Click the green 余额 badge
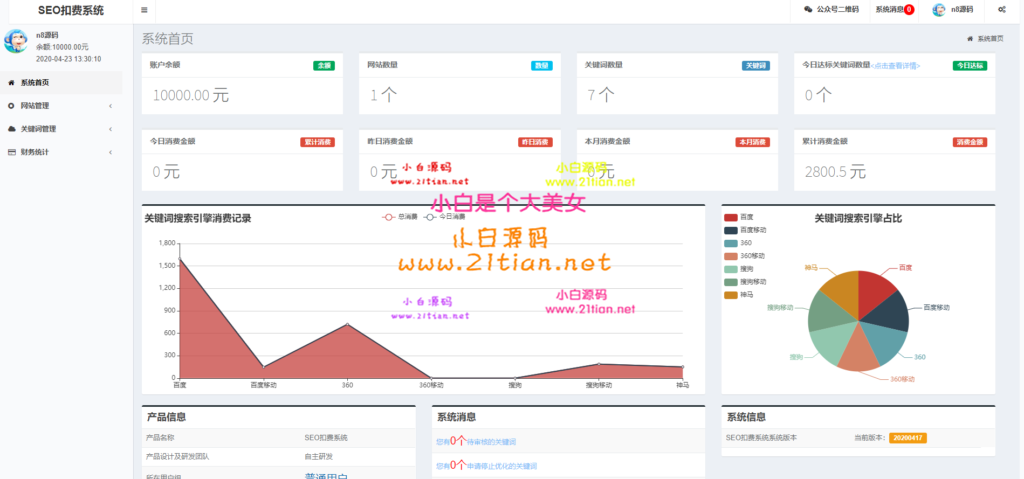Viewport: 1024px width, 479px height. 324,66
